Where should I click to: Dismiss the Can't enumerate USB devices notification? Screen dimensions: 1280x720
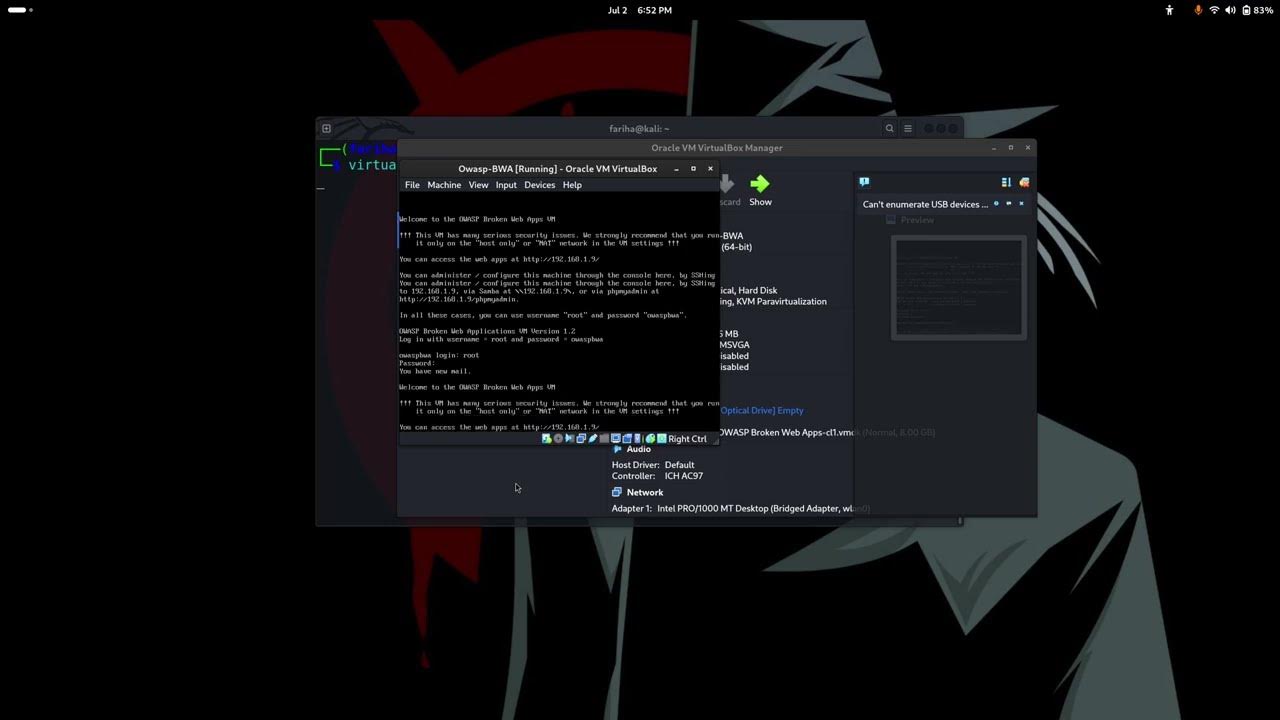1021,204
